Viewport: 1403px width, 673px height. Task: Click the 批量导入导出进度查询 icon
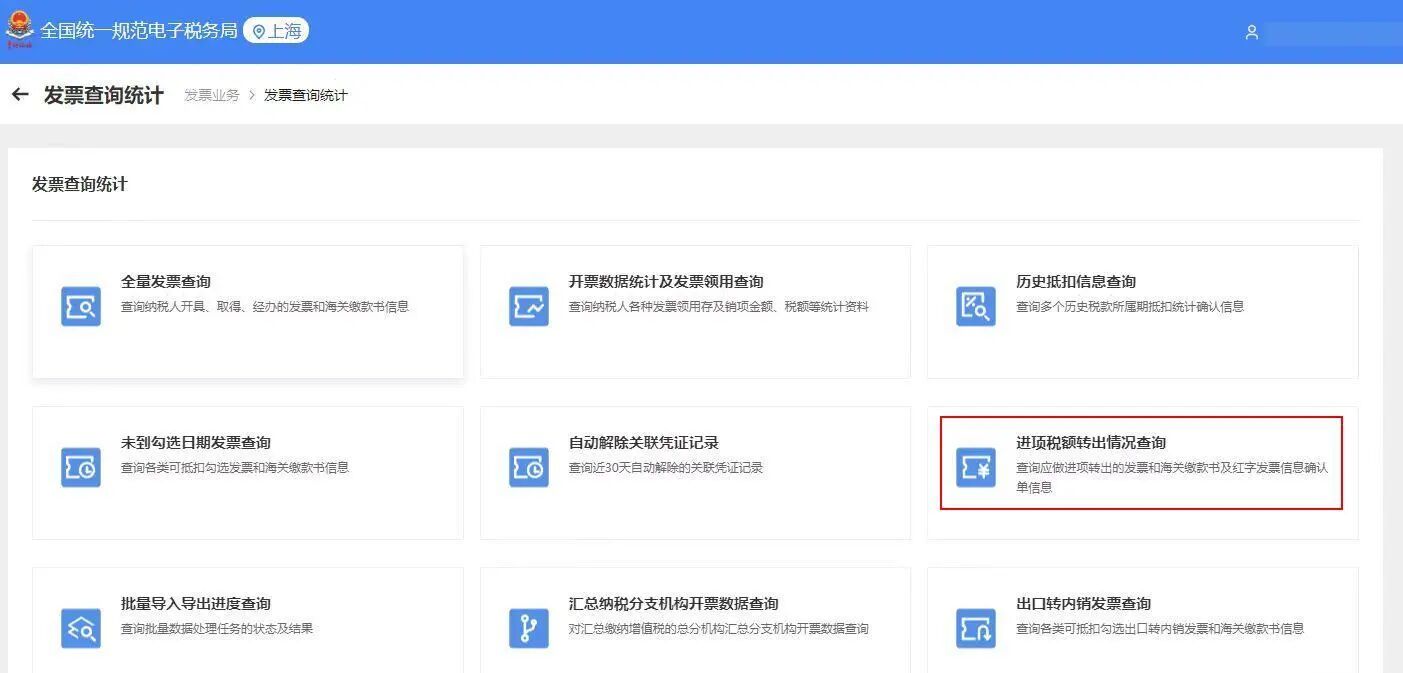point(81,628)
